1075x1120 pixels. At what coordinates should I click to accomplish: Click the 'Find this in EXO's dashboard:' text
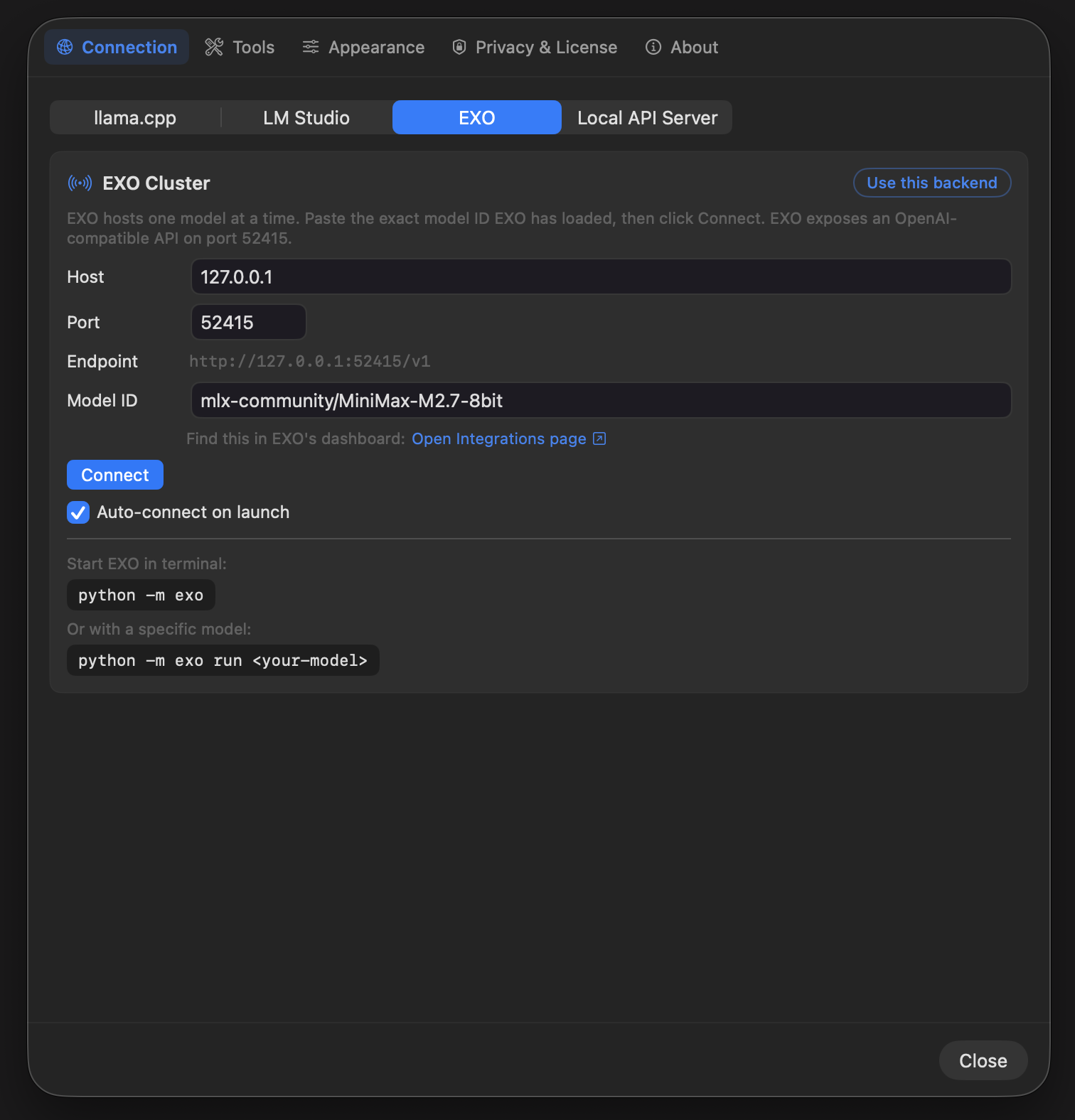click(296, 438)
